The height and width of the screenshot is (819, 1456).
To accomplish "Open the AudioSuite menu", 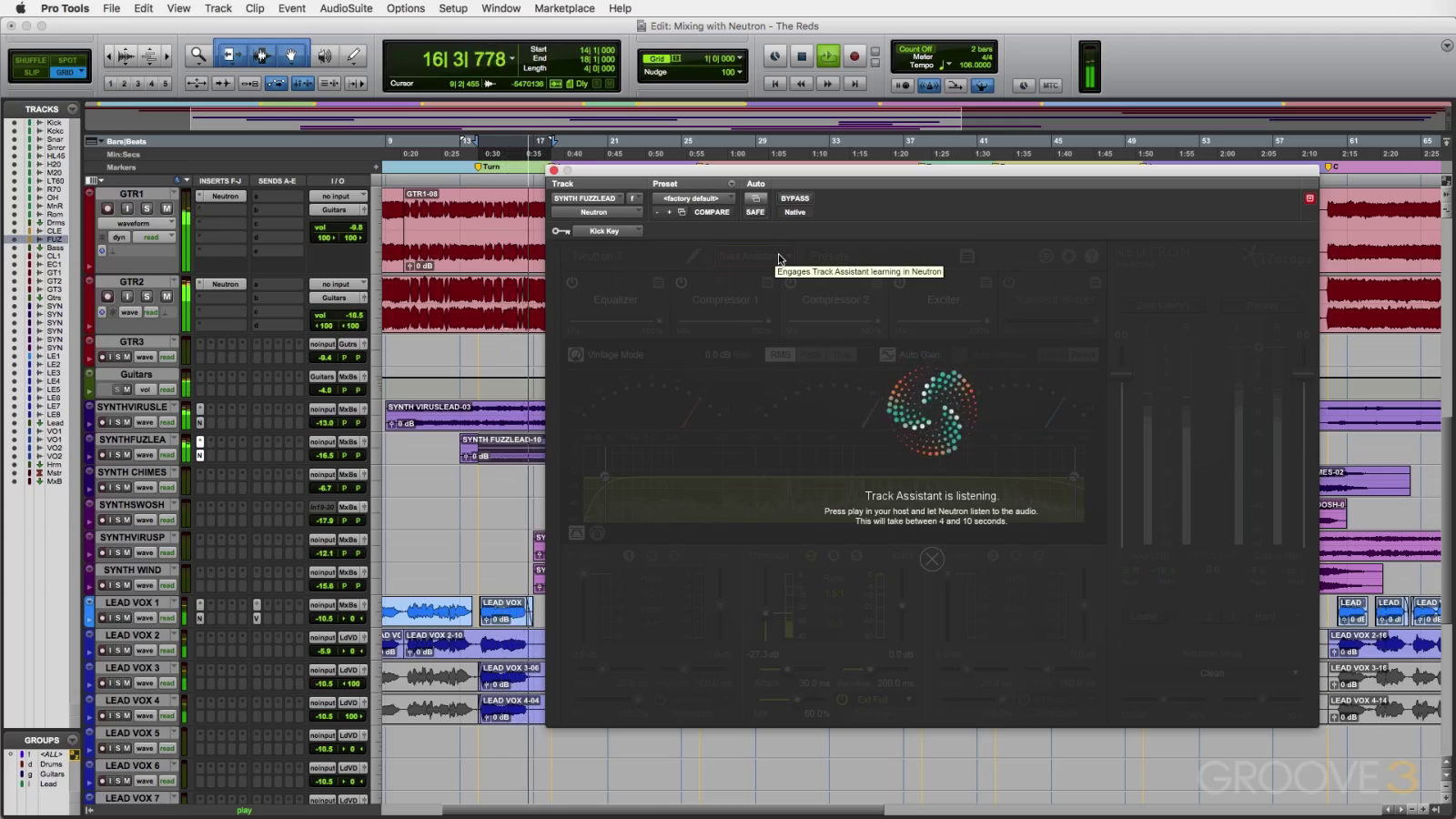I will tap(346, 8).
